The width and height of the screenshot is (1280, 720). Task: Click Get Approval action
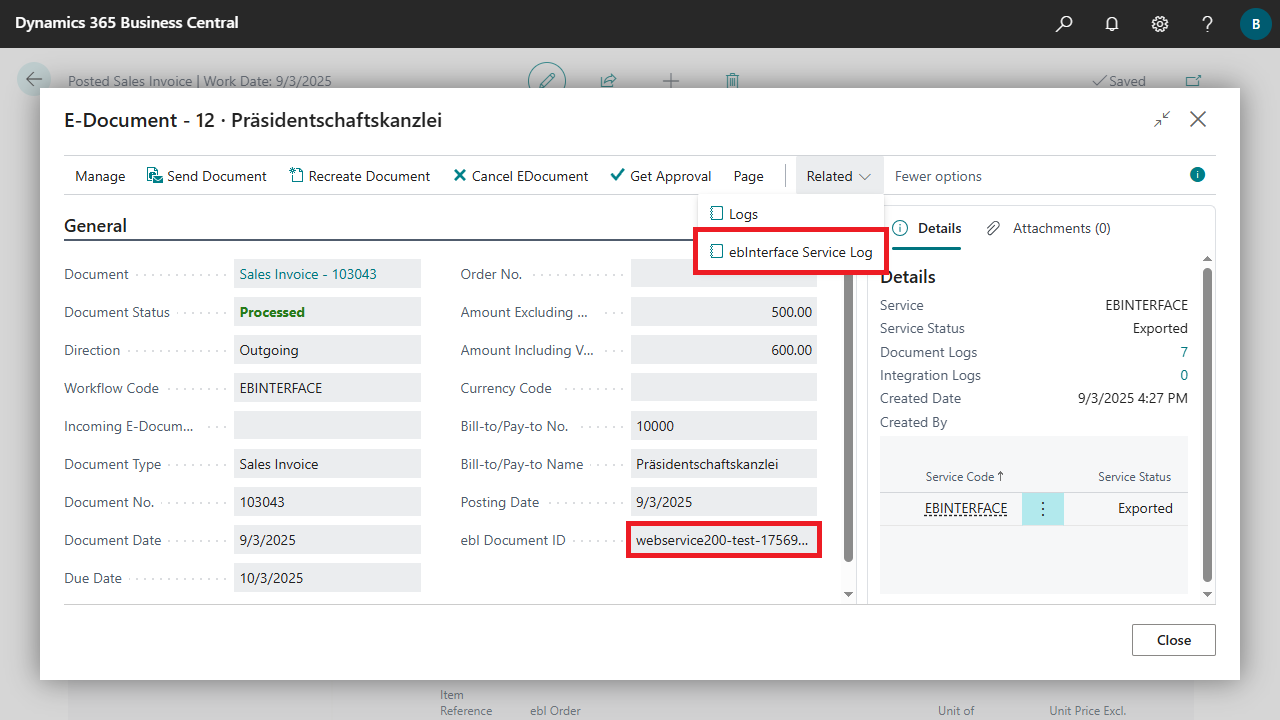point(661,176)
